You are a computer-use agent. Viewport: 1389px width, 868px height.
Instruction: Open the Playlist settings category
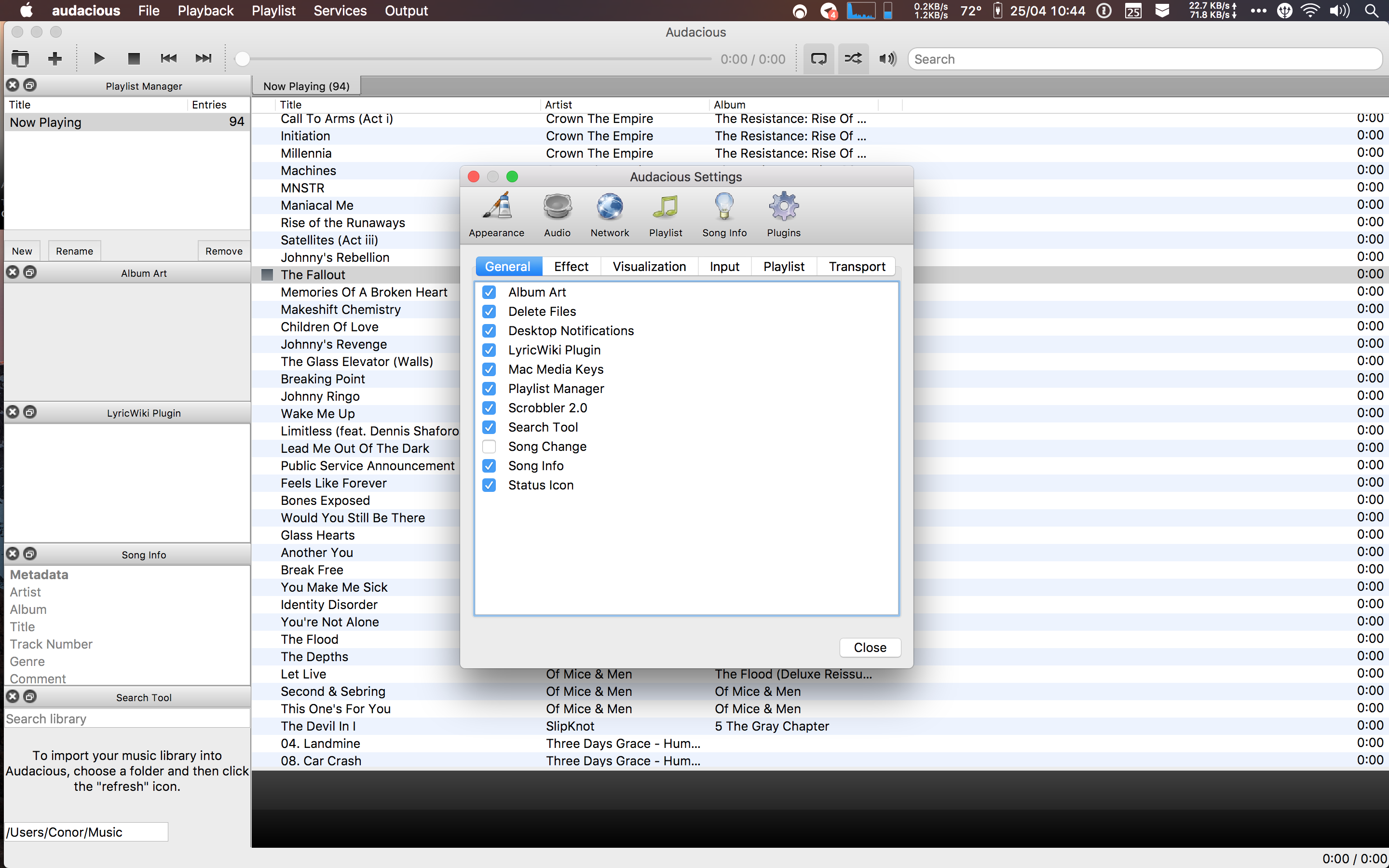point(666,215)
